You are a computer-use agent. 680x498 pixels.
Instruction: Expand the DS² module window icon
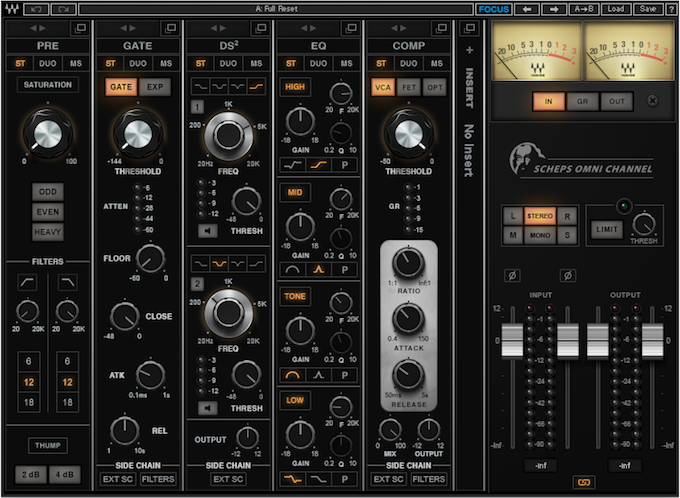pos(261,28)
